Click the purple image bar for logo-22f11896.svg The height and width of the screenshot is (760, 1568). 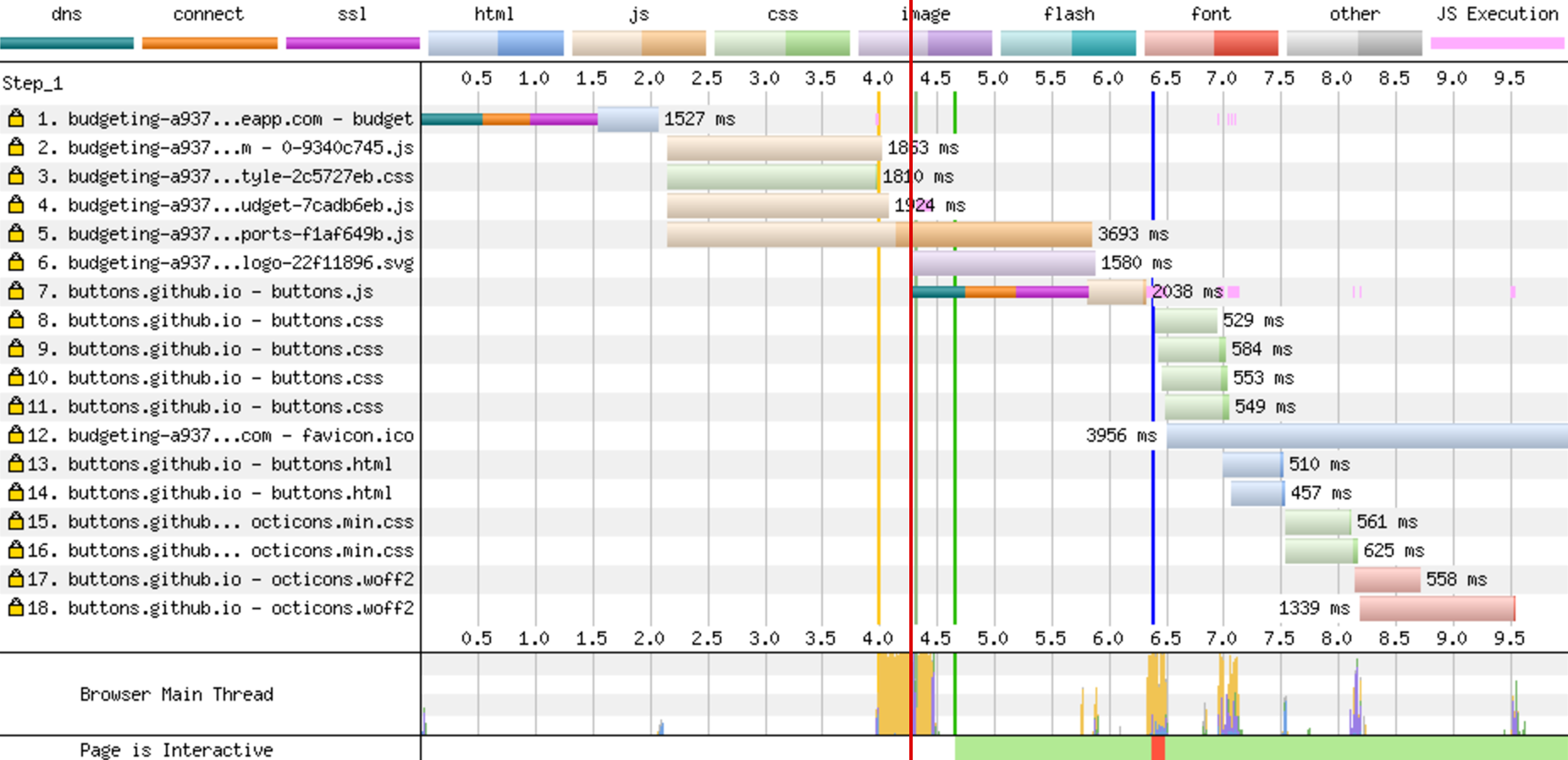coord(1004,262)
